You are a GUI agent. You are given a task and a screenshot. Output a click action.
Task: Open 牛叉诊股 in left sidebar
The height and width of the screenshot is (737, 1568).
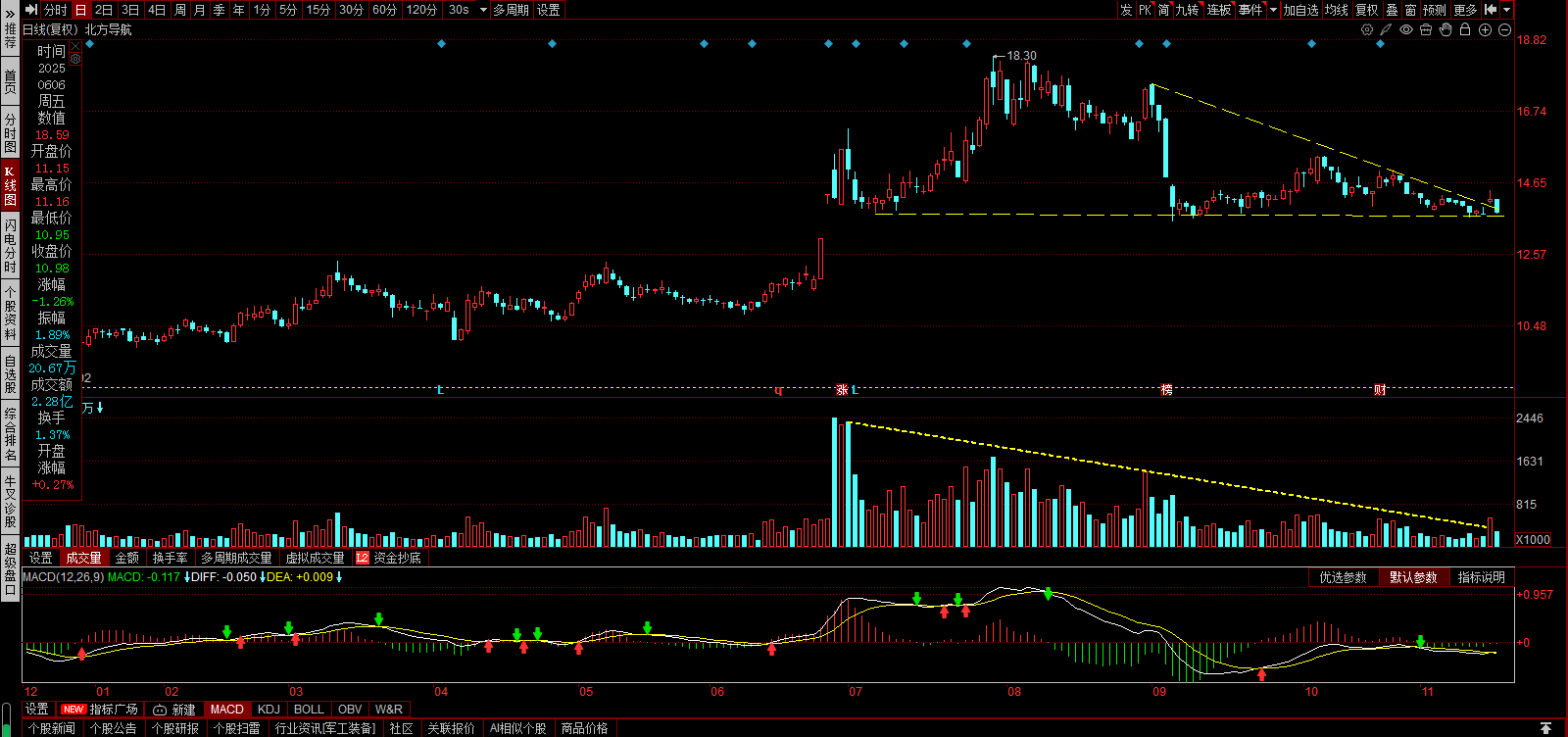[10, 501]
